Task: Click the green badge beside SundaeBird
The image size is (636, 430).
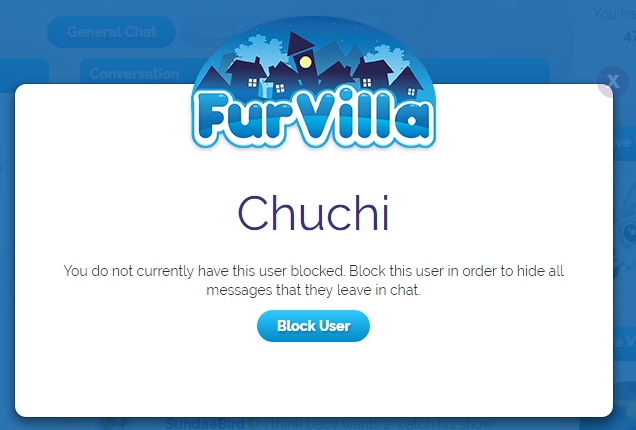Action: [253, 425]
